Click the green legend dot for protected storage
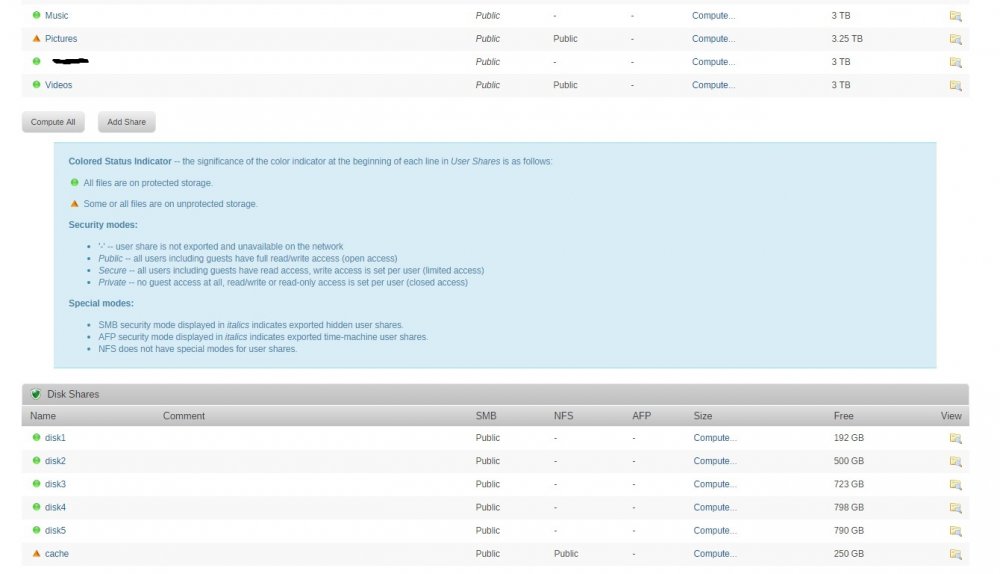 (x=75, y=182)
